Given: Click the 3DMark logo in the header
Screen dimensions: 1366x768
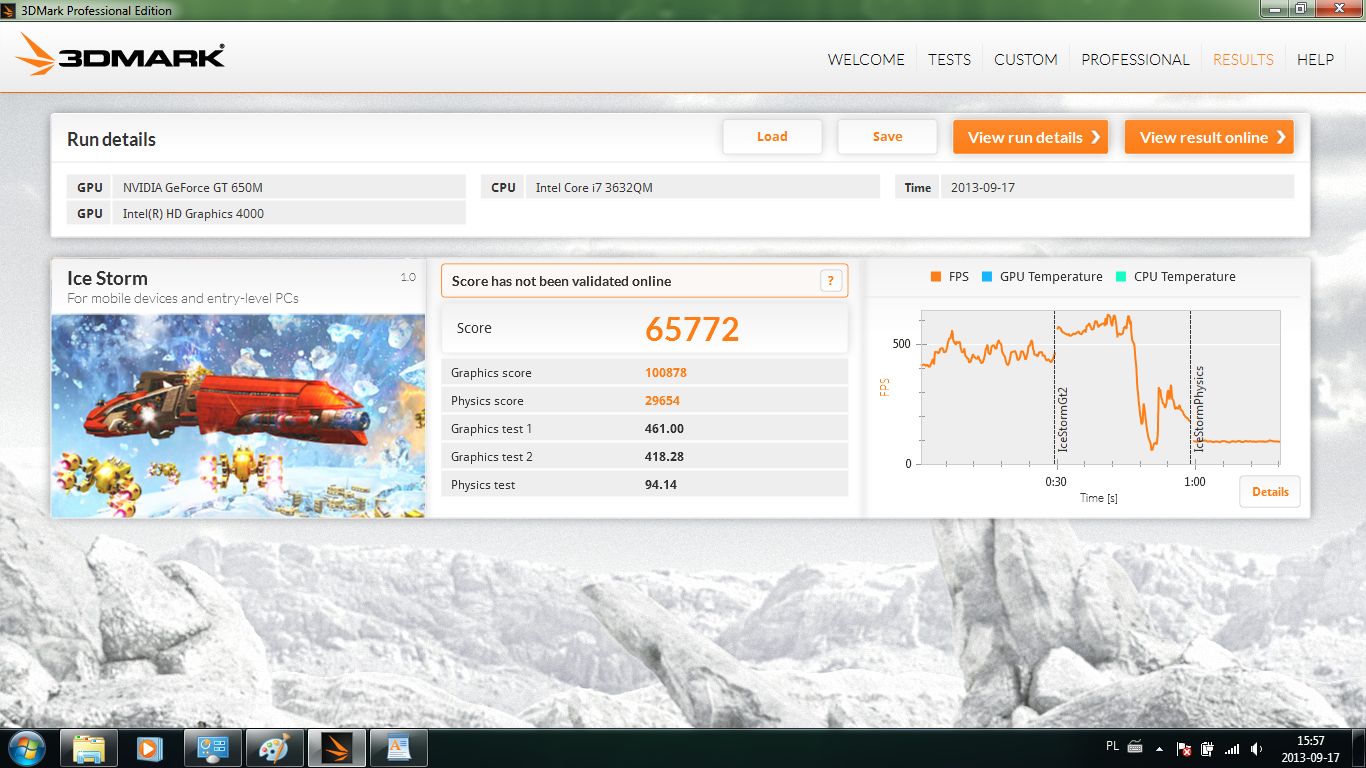Looking at the screenshot, I should [121, 55].
